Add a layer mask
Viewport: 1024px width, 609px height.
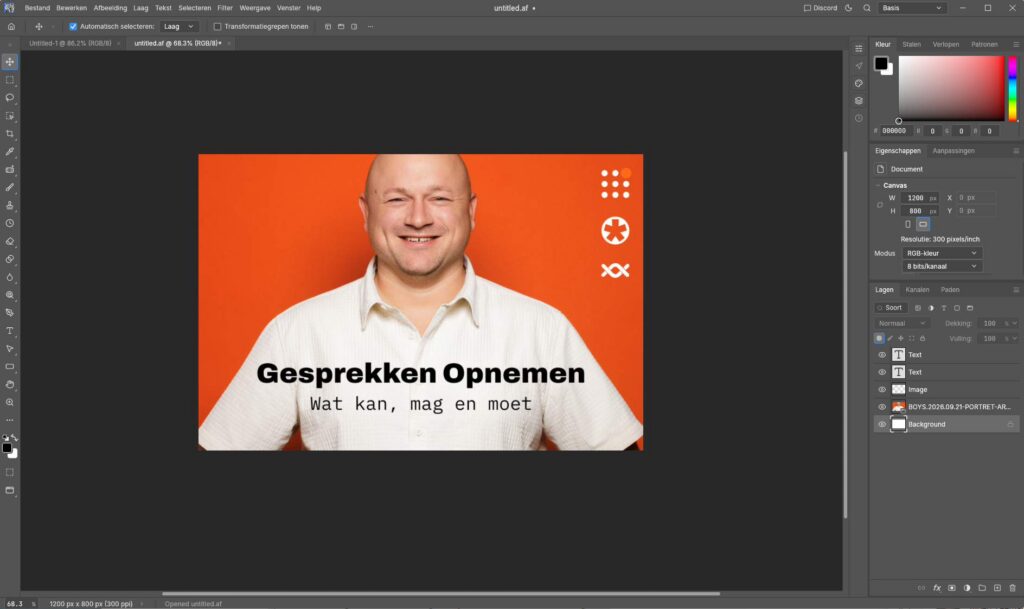point(952,588)
